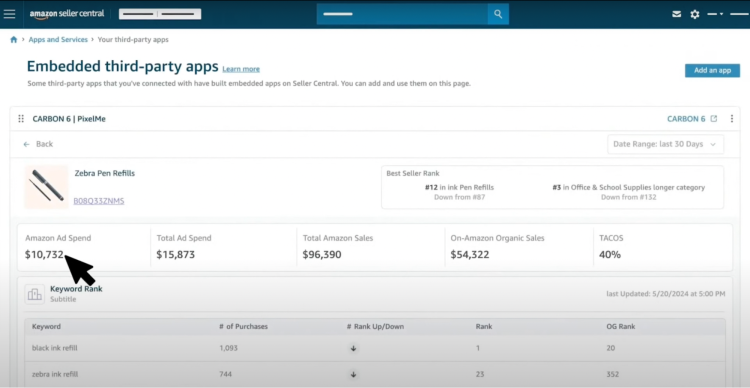Viewport: 750px width, 388px height.
Task: Expand the account language dropdown in header
Action: [x=715, y=14]
